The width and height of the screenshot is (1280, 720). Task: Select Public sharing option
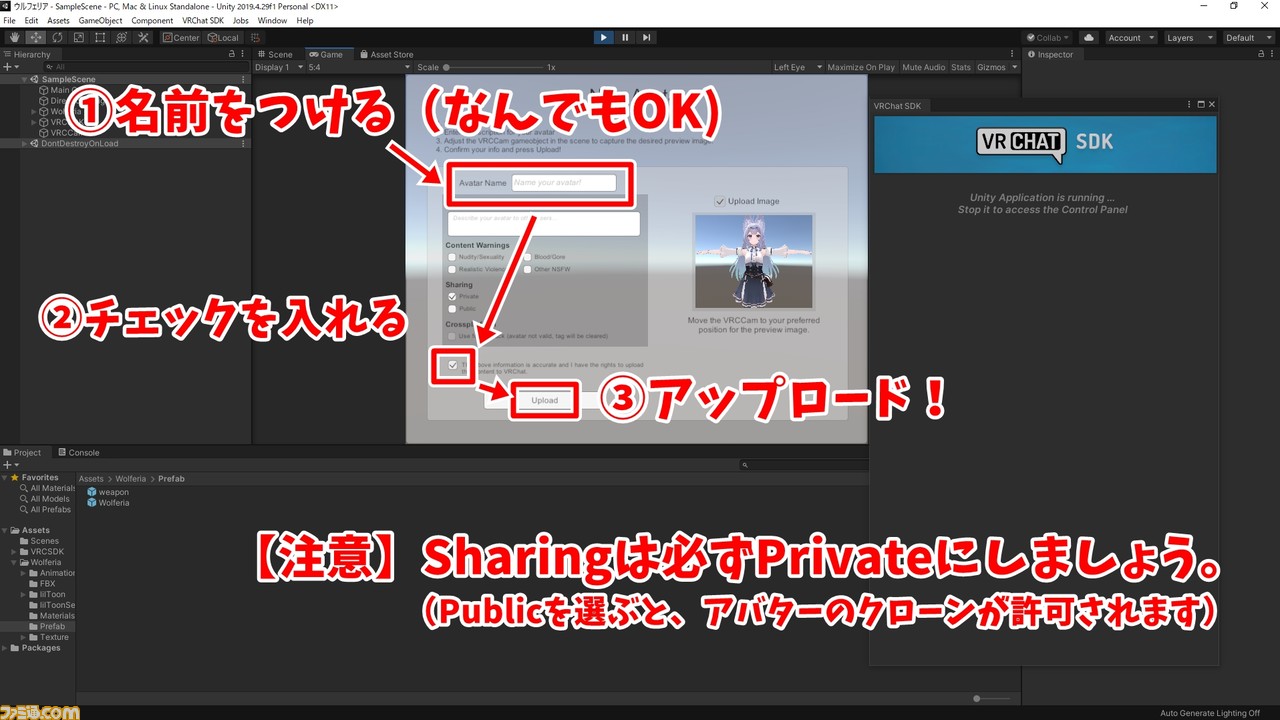452,309
